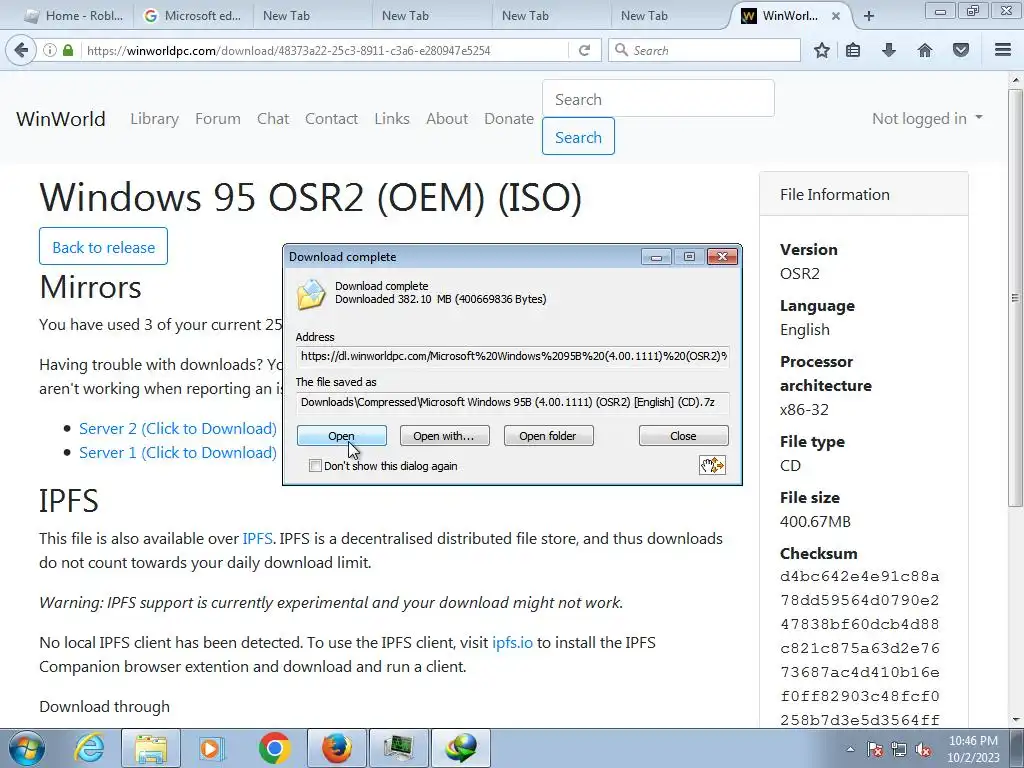This screenshot has width=1024, height=768.
Task: Visit the ipfs.io link
Action: (x=512, y=643)
